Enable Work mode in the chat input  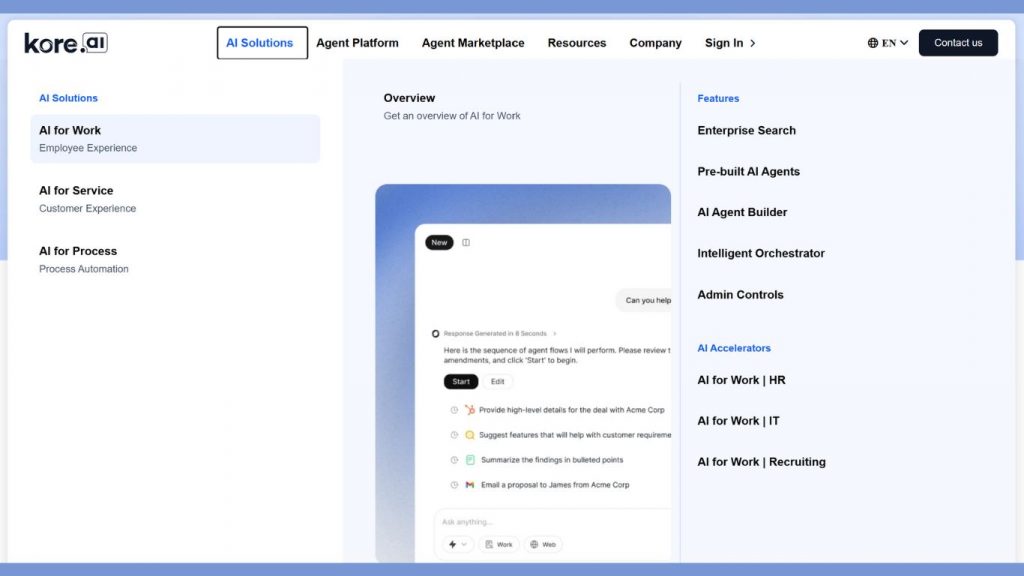(x=499, y=544)
